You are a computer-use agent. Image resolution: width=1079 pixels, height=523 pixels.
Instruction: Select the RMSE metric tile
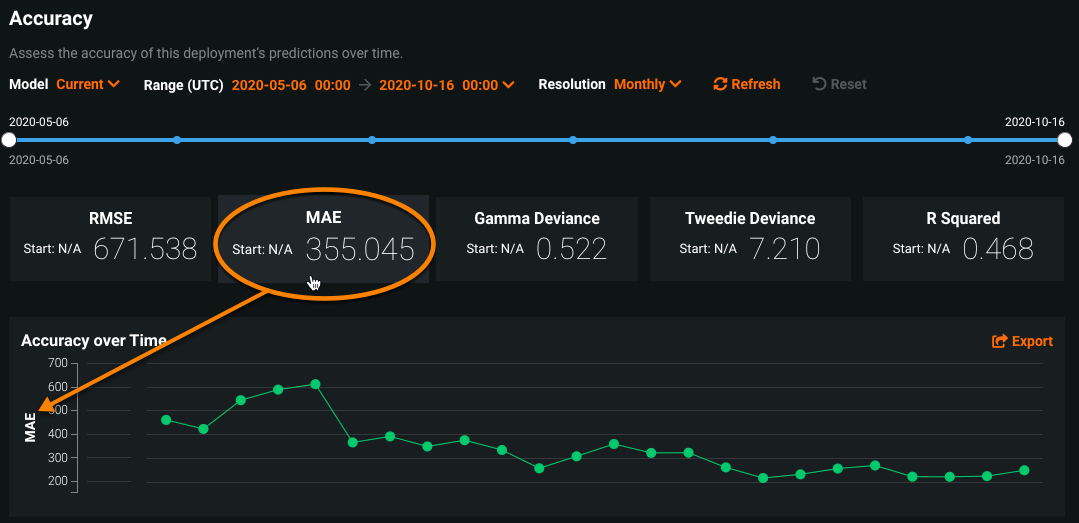click(110, 238)
